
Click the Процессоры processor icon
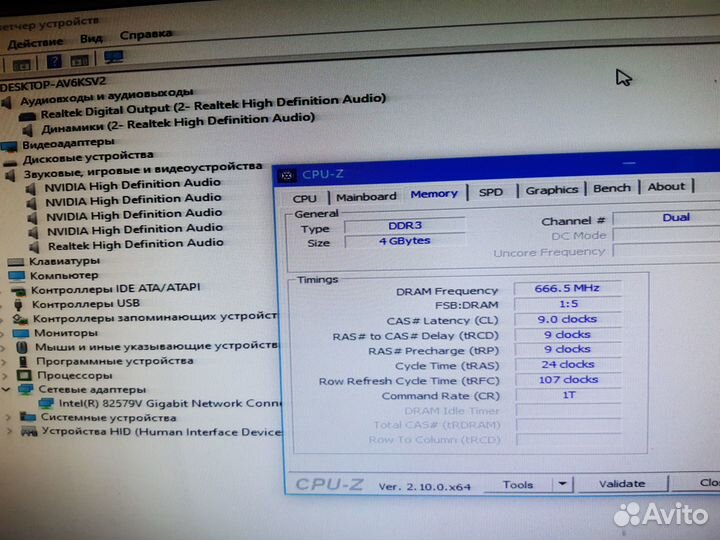coord(23,376)
